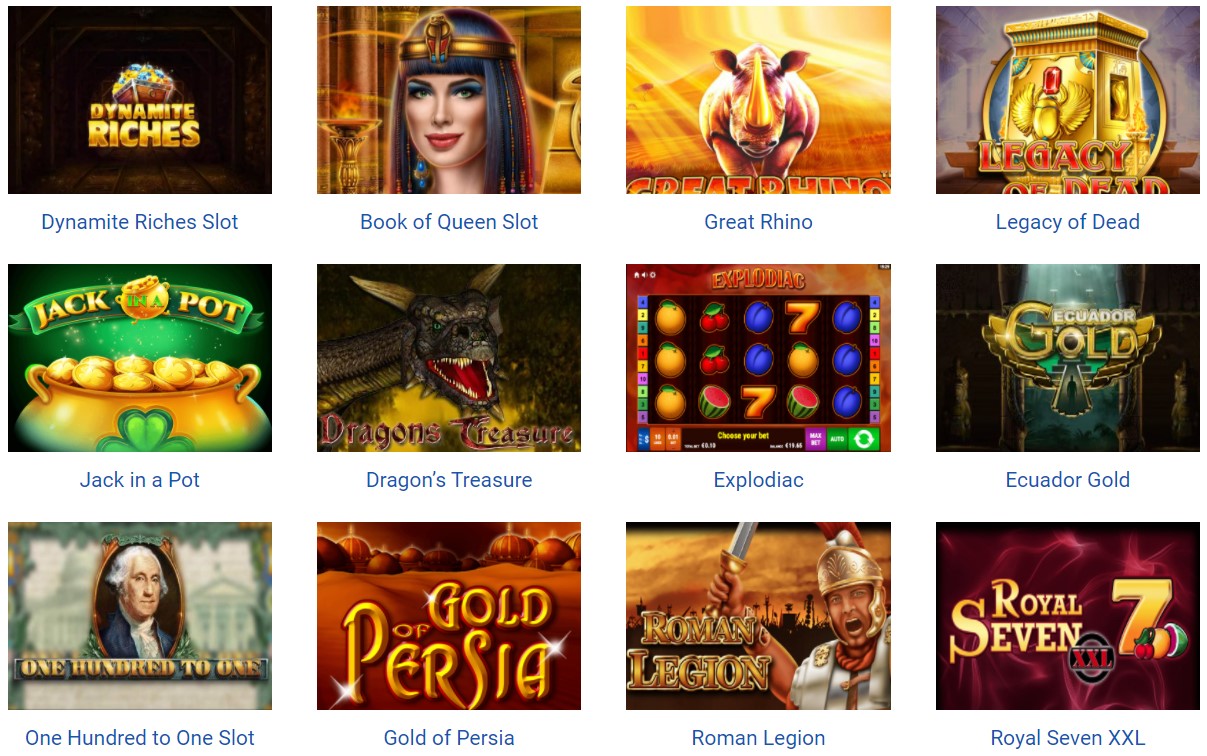Open the Legacy of Dead thumbnail
1207x756 pixels.
click(1068, 100)
